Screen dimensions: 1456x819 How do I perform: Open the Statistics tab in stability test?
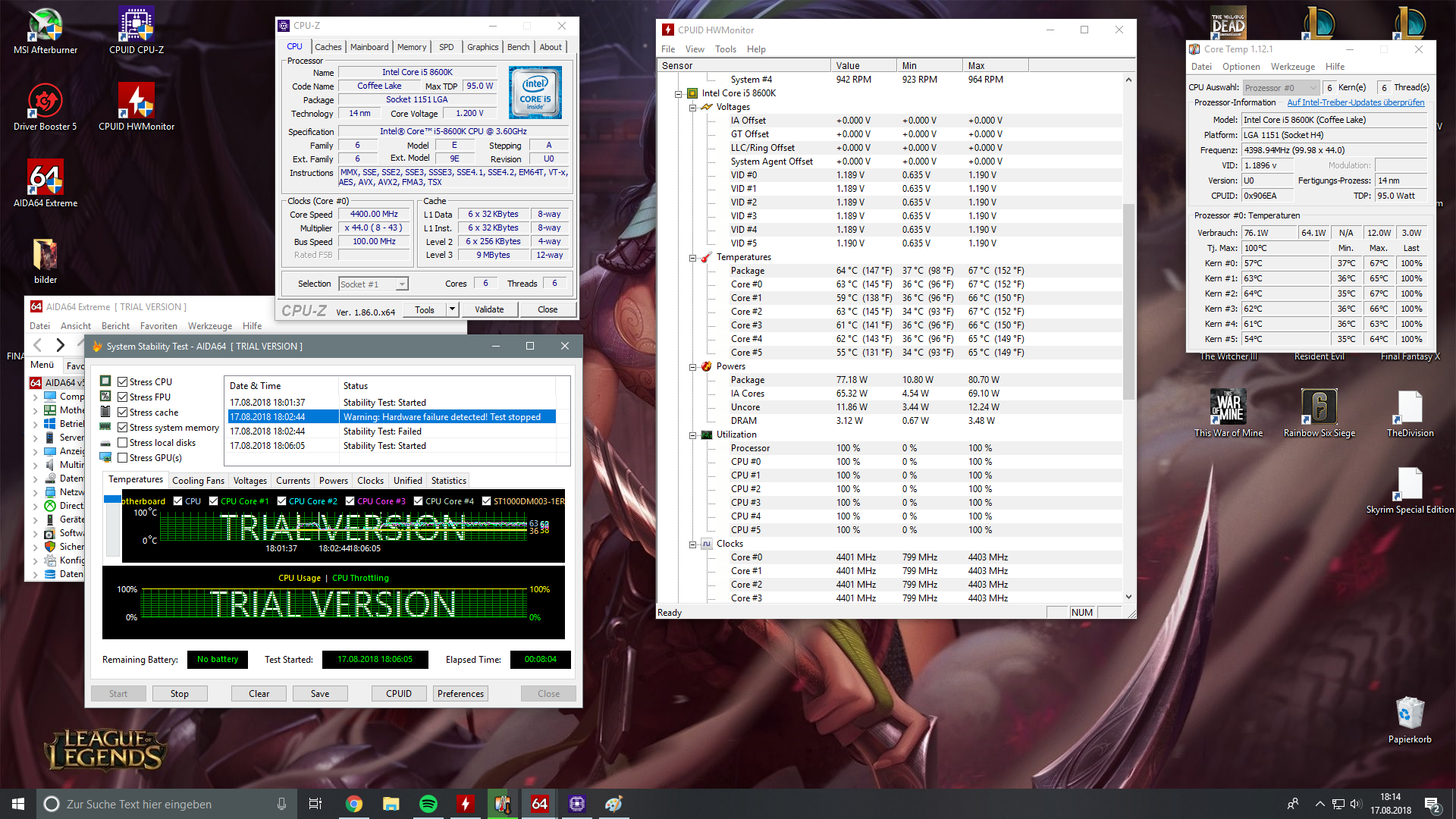449,481
